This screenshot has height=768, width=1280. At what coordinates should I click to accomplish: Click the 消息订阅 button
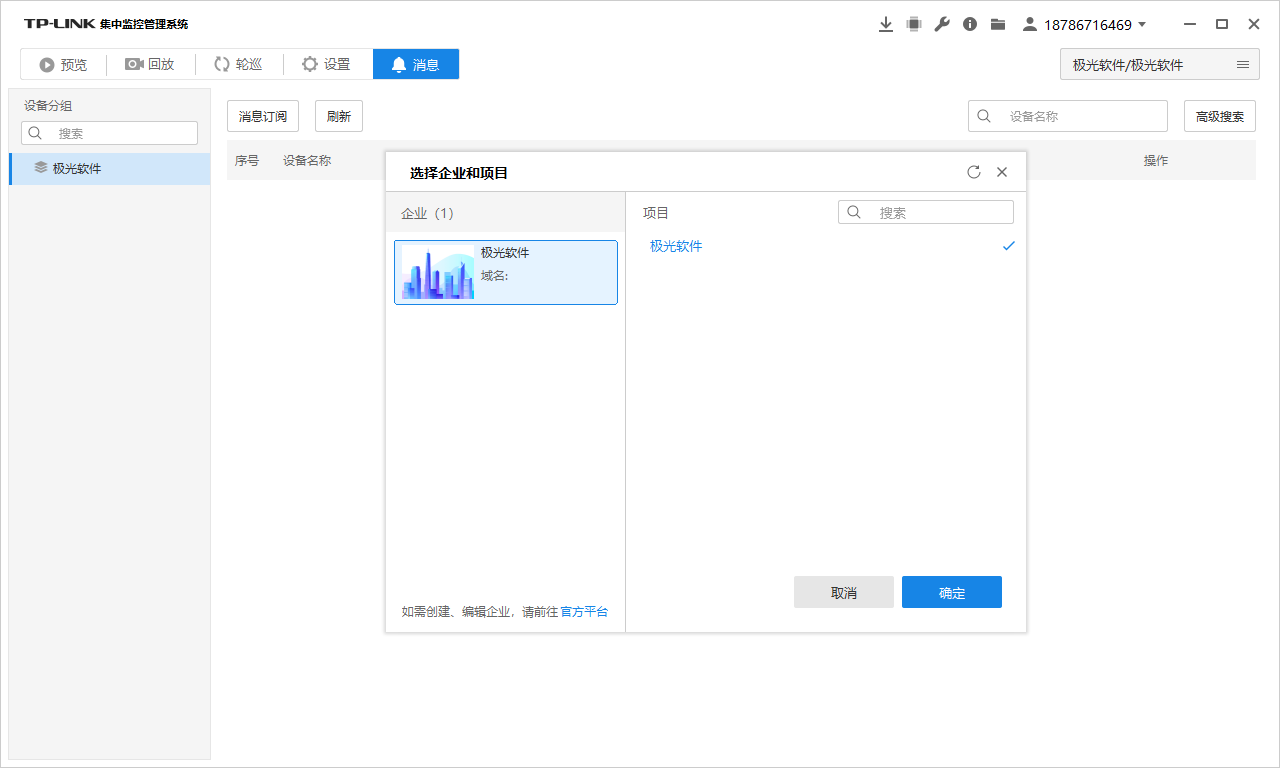pos(263,116)
